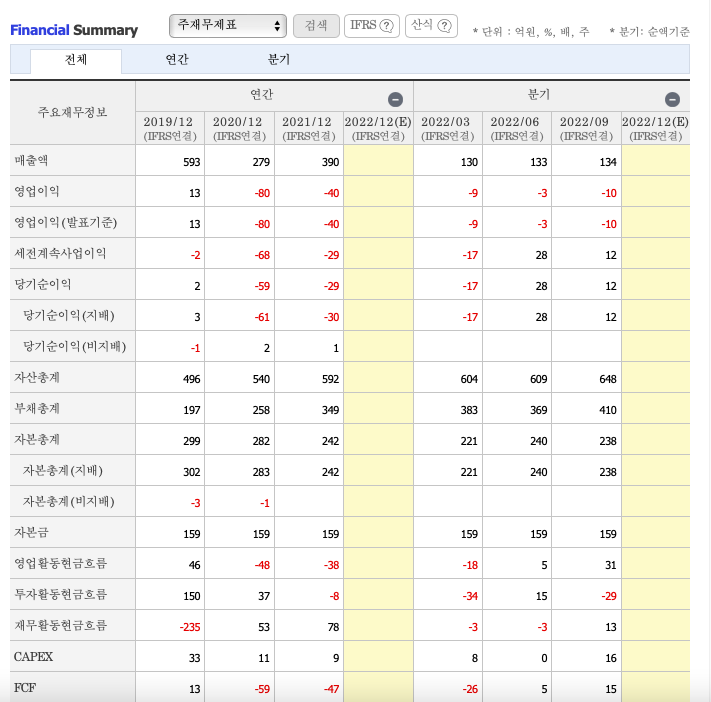Collapse the 연간 column group with minus icon
711x702 pixels.
point(395,99)
